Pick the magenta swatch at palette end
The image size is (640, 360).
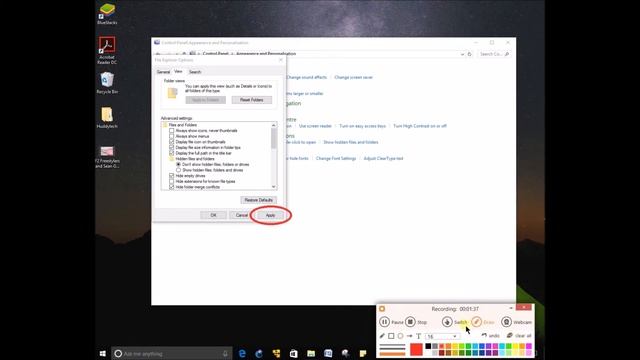(x=529, y=347)
